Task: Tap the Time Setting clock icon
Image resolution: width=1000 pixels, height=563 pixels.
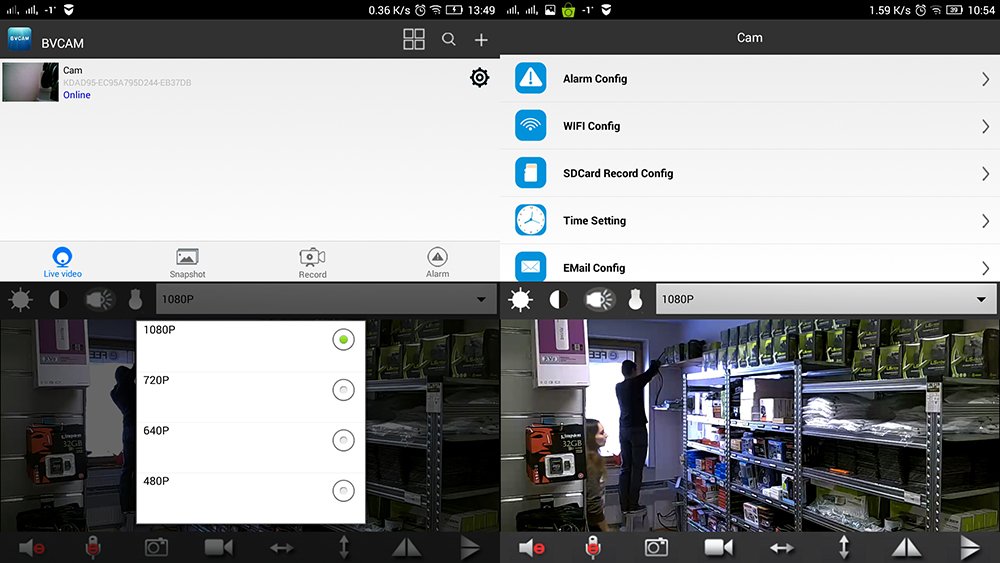Action: pyautogui.click(x=531, y=220)
